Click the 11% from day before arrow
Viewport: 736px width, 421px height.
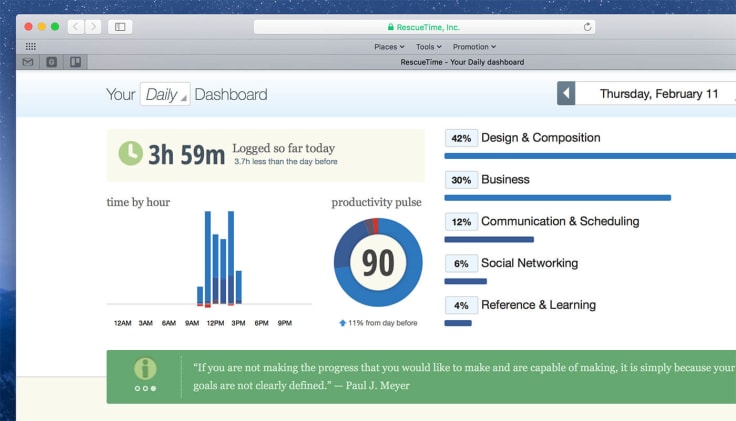coord(342,323)
